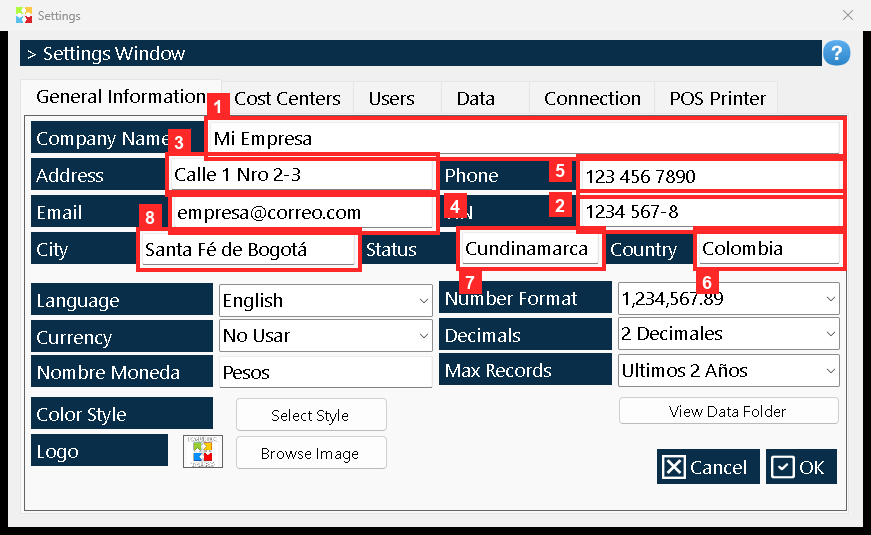Click the View Data Folder button
The height and width of the screenshot is (535, 871).
[x=728, y=411]
